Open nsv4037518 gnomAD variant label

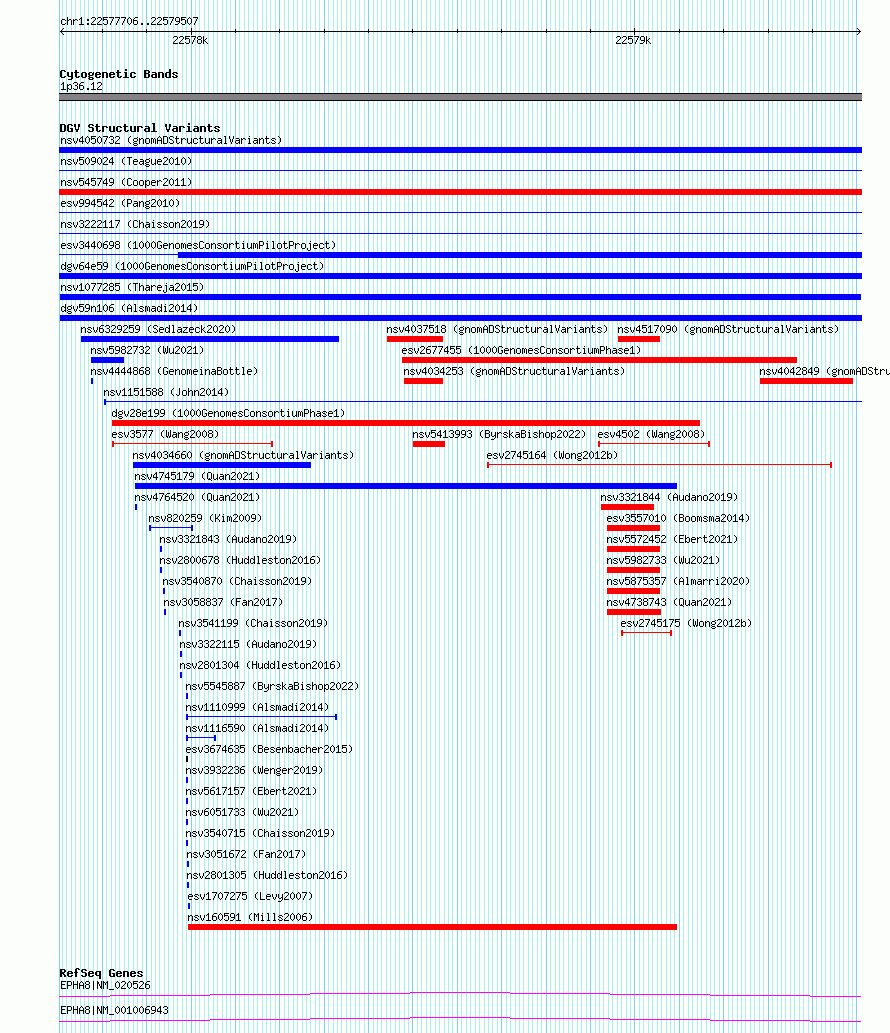pyautogui.click(x=497, y=329)
